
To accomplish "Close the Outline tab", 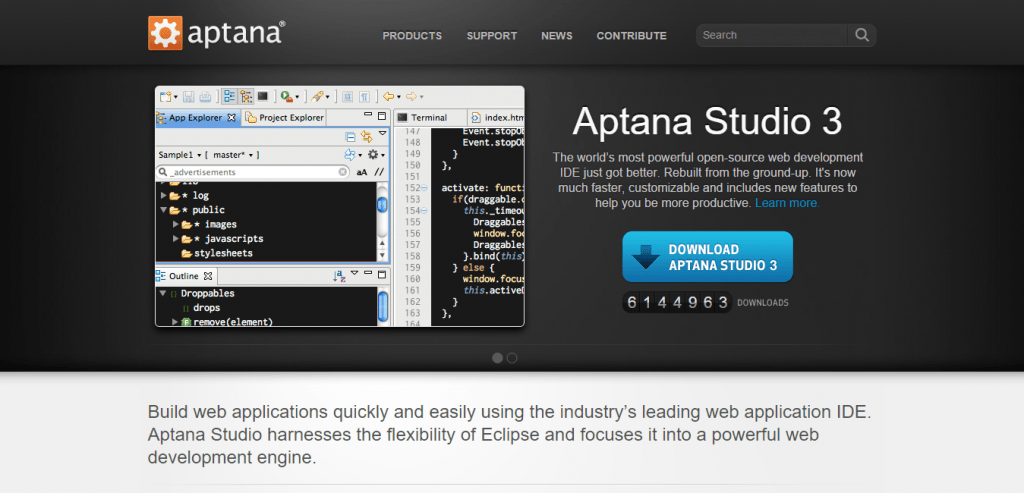I will coord(208,276).
